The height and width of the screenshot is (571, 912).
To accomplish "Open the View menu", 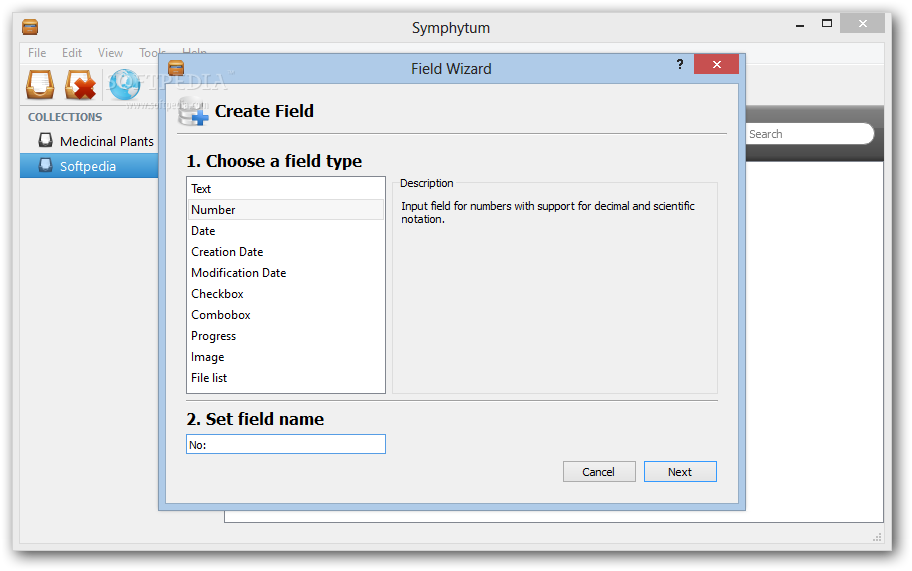I will tap(110, 53).
